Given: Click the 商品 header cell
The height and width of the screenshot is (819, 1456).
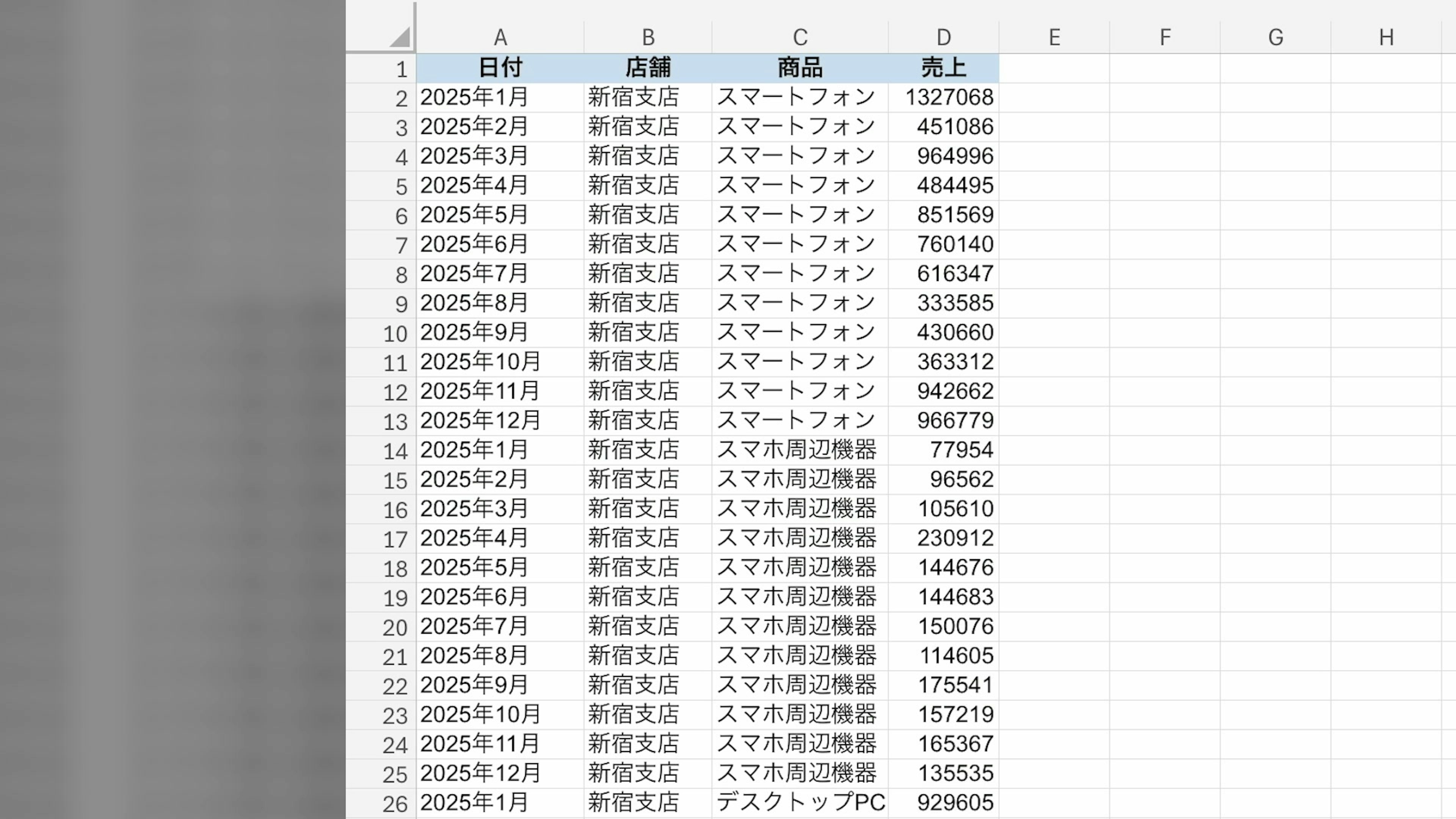Looking at the screenshot, I should pos(799,68).
